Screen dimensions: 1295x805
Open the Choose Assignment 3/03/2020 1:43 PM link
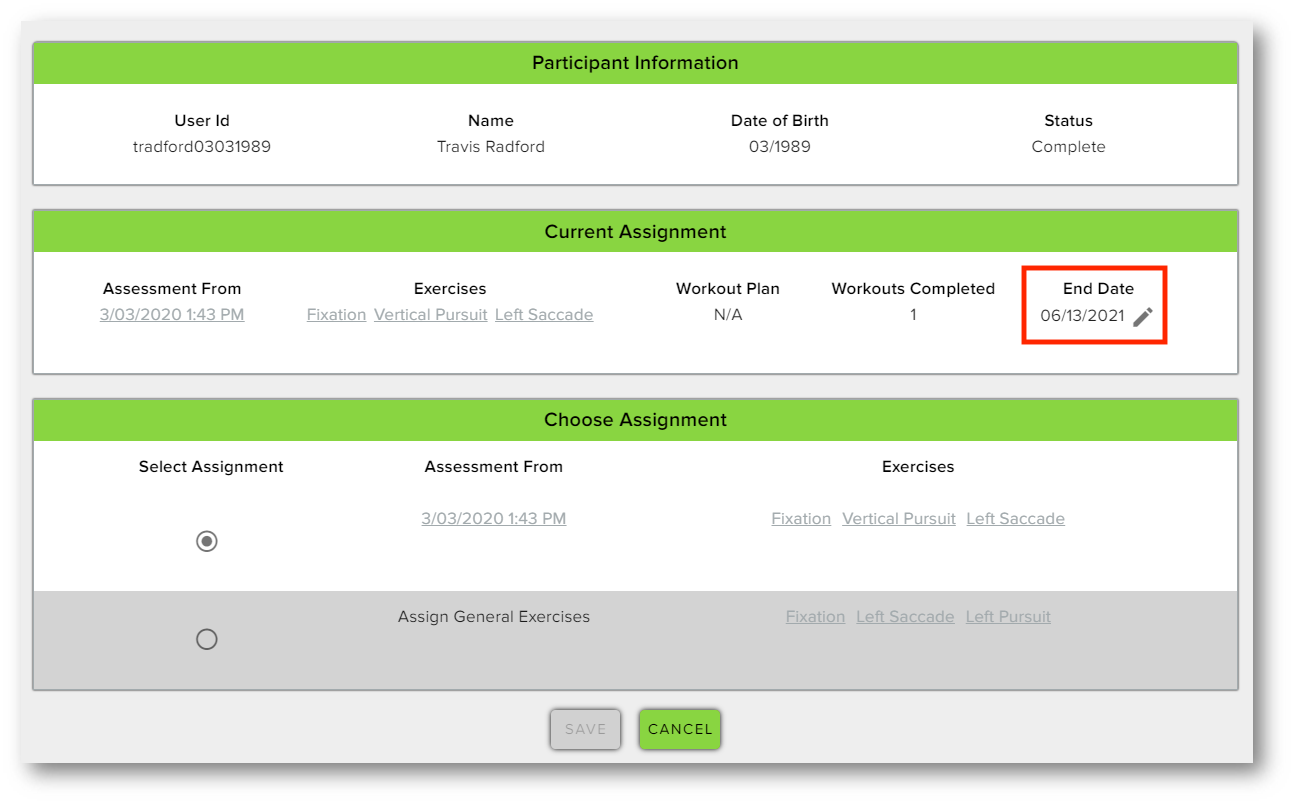[x=494, y=519]
